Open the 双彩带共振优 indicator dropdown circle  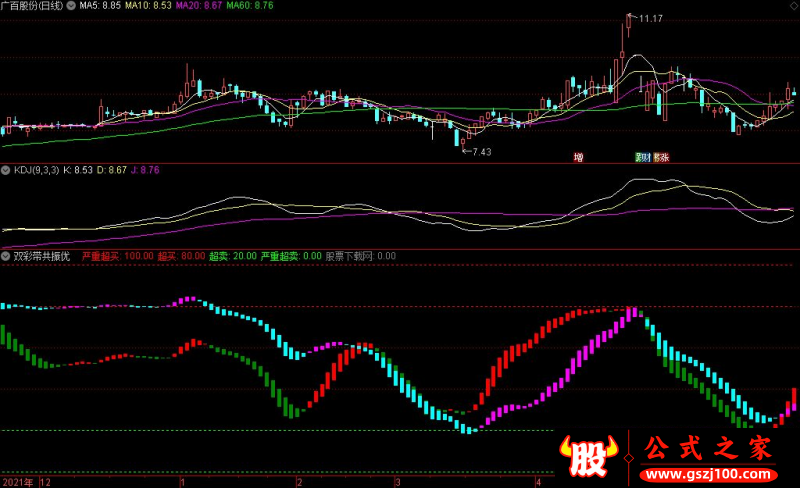point(6,256)
